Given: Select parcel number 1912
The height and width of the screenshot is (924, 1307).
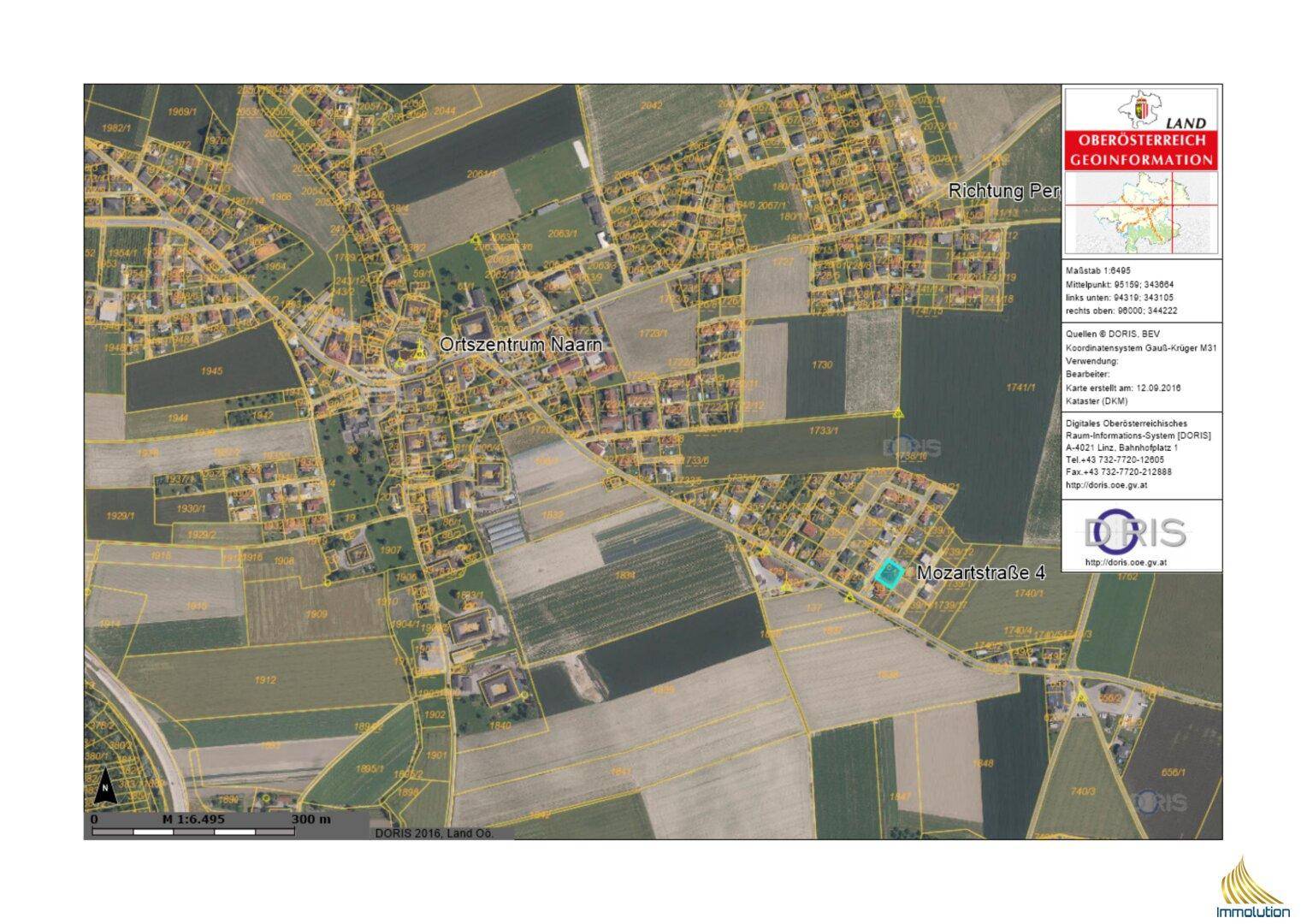Looking at the screenshot, I should [265, 680].
